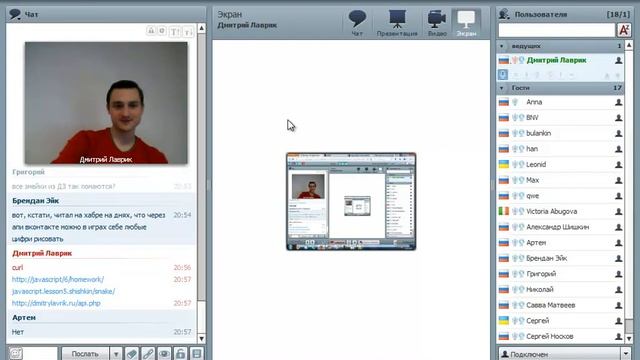
Task: Select user BNV in guest list
Action: click(560, 118)
